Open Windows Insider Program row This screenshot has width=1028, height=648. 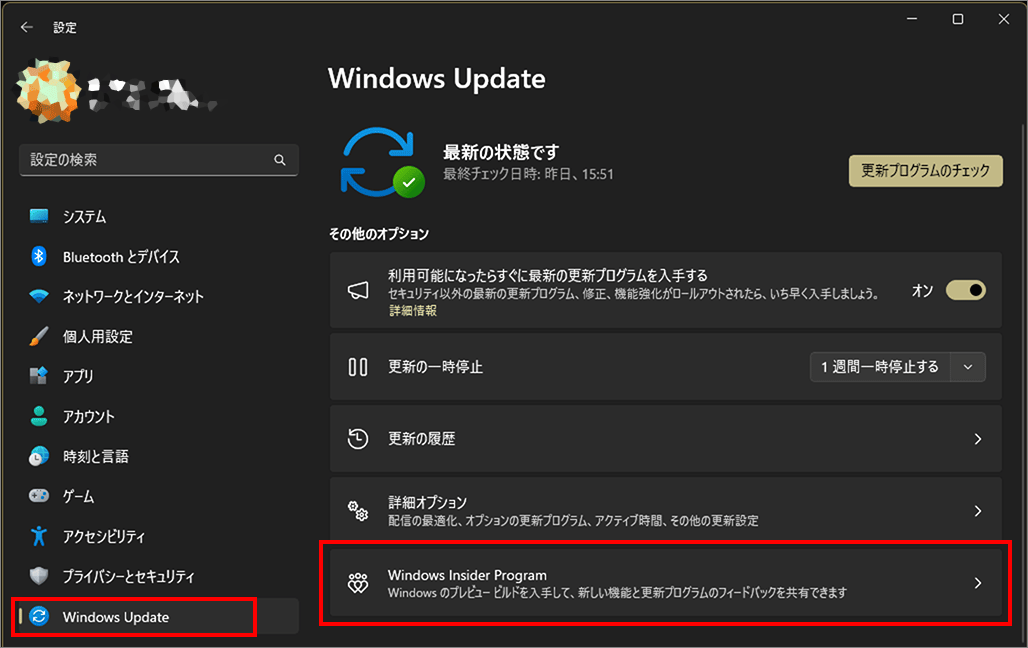click(665, 583)
